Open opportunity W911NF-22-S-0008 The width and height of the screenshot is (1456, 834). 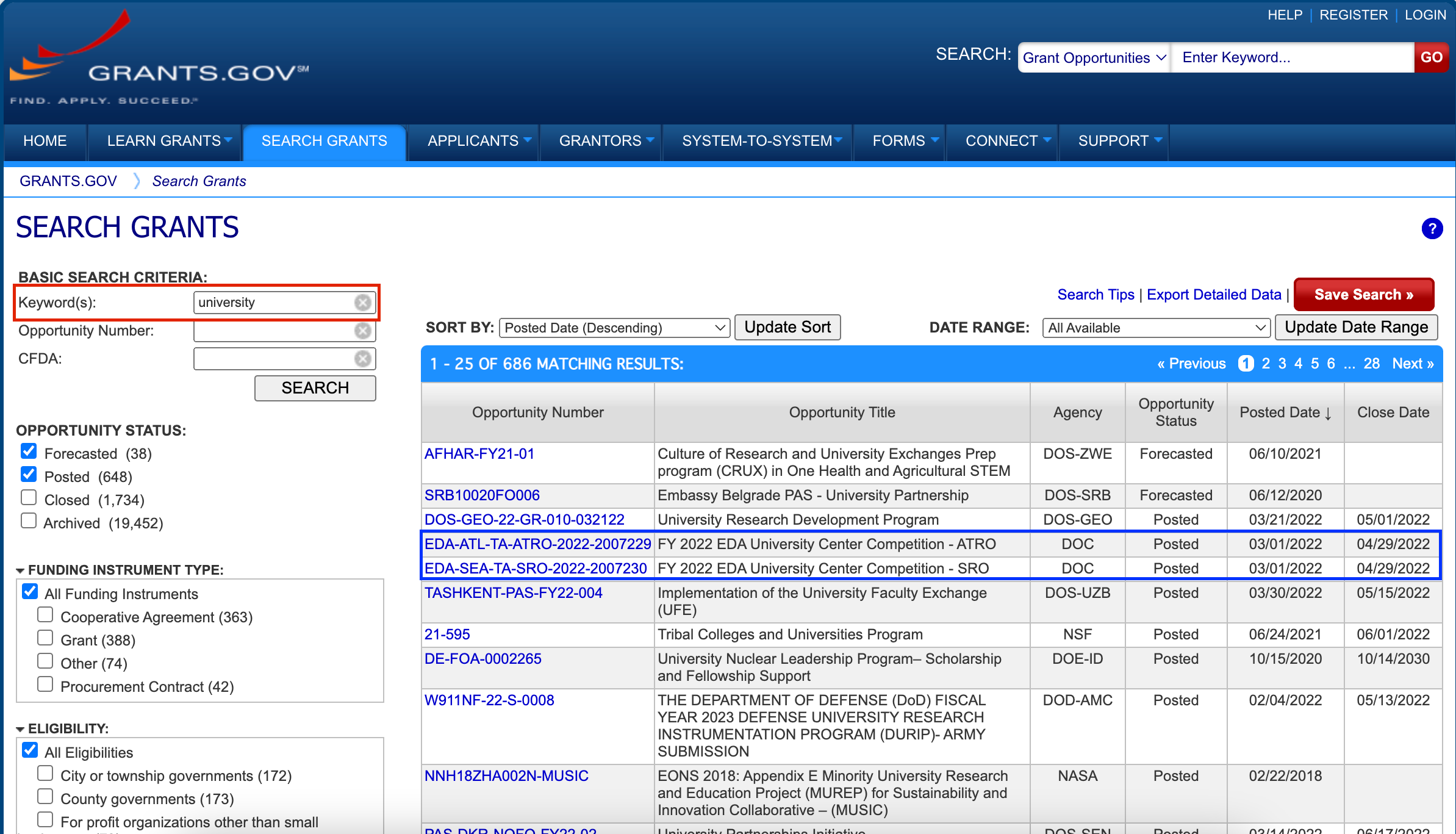(x=489, y=700)
